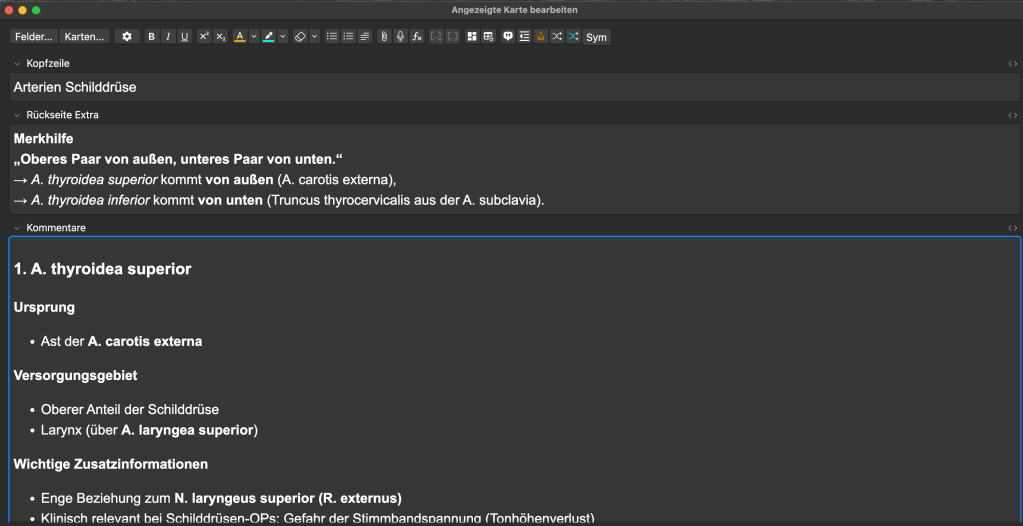Apply subscript formatting

221,37
